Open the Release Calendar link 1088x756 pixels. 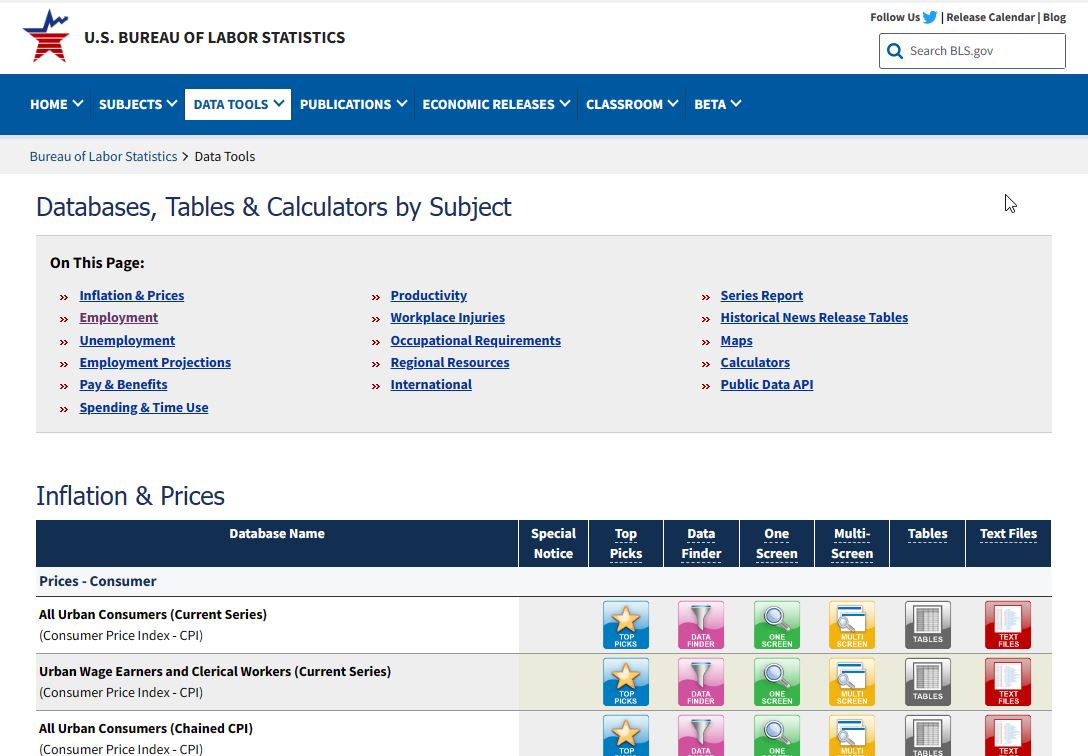[x=990, y=17]
